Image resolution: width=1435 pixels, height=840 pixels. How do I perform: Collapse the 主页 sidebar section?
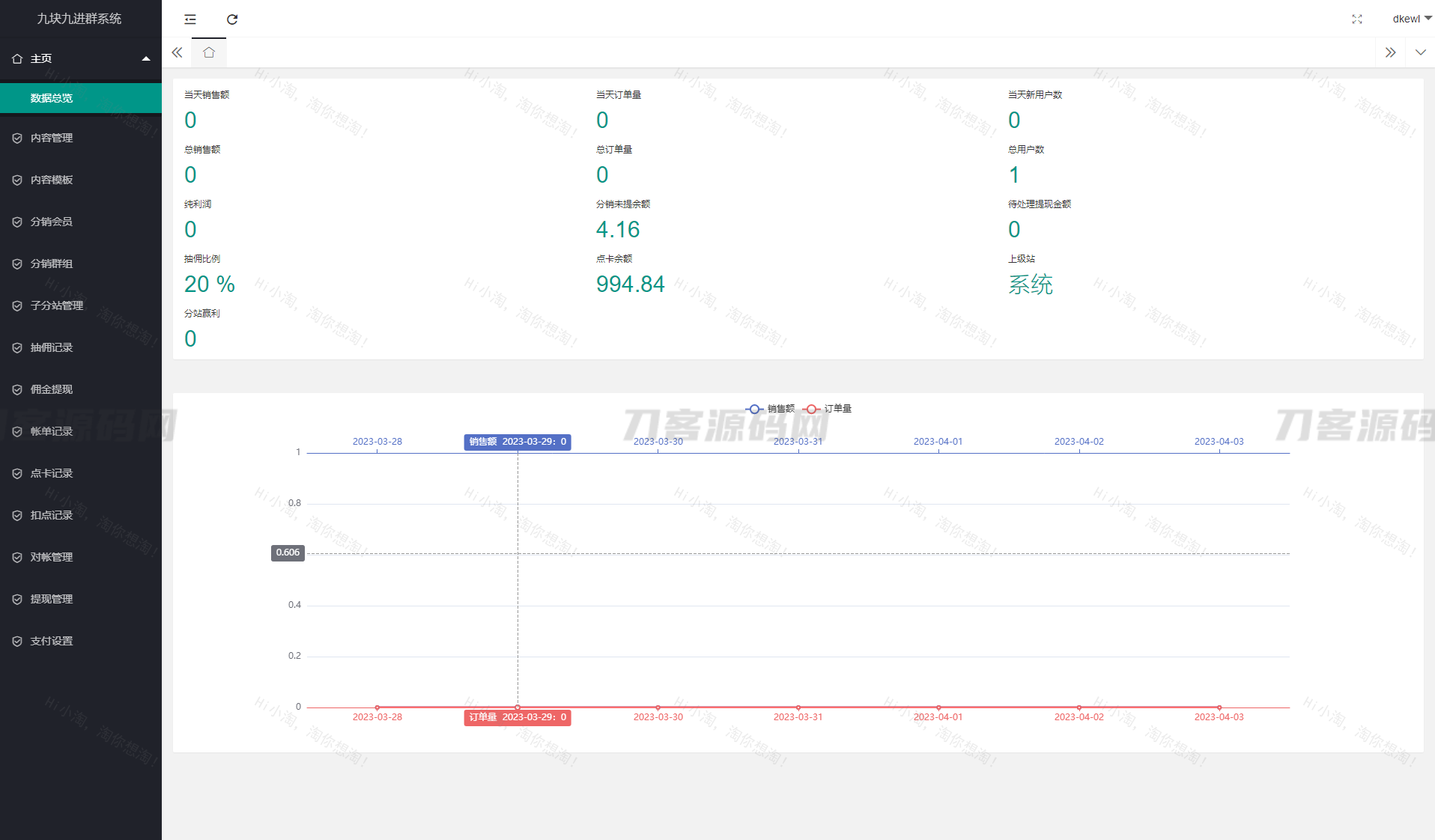pyautogui.click(x=80, y=58)
